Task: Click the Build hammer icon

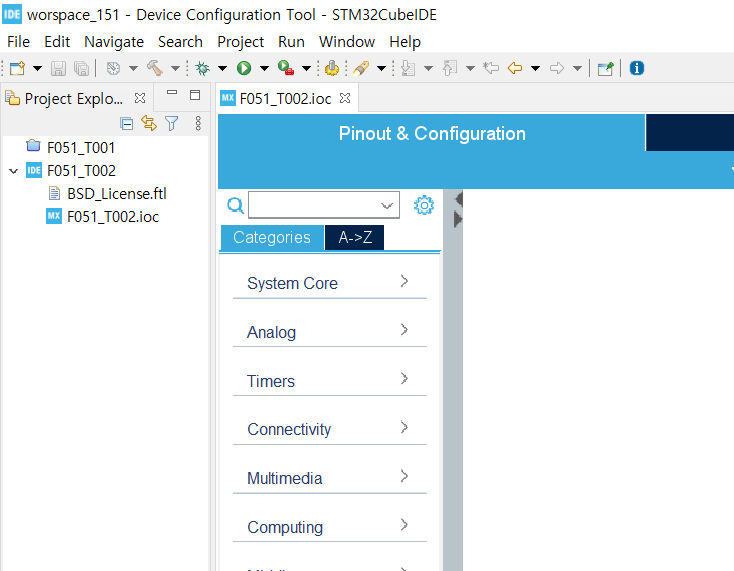Action: 154,68
